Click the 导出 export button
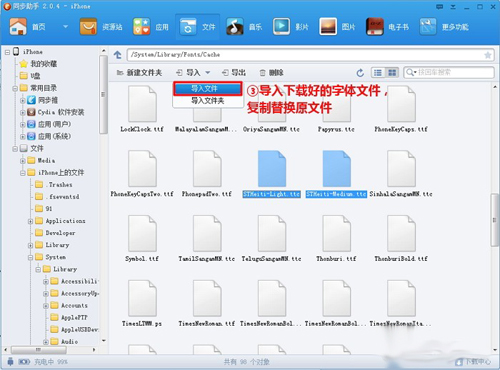Viewport: 500px width, 370px height. 234,73
